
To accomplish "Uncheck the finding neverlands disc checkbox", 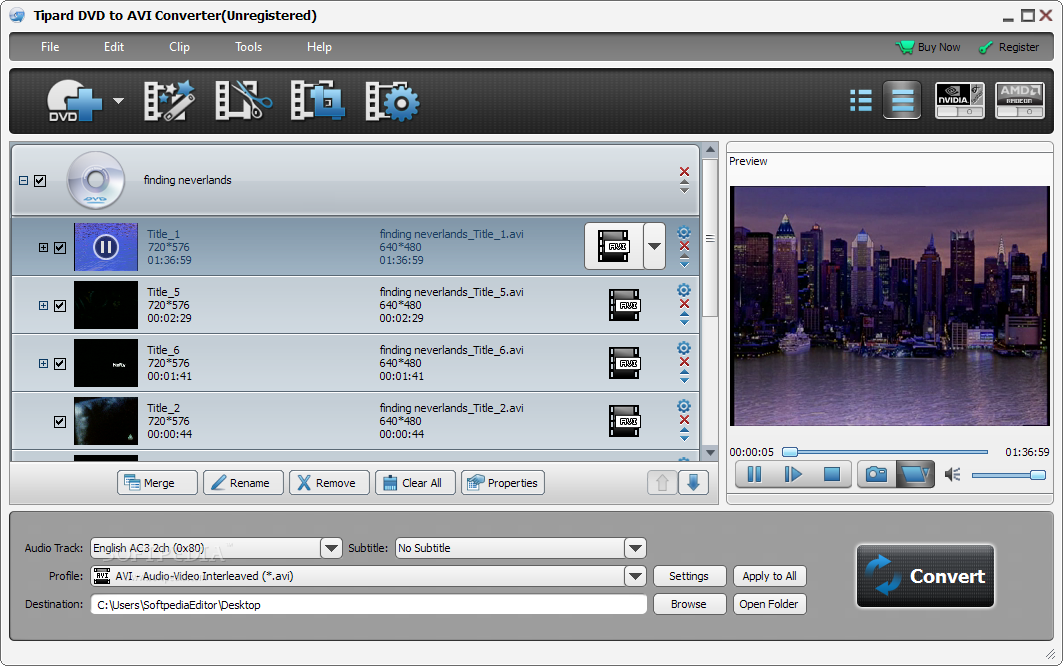I will pos(40,181).
